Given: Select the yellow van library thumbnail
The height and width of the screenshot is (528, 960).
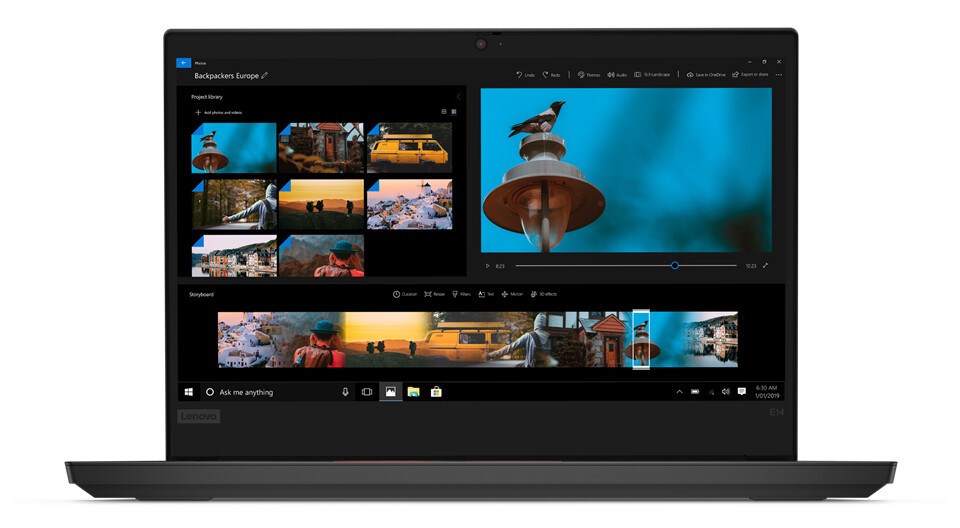Looking at the screenshot, I should [410, 148].
